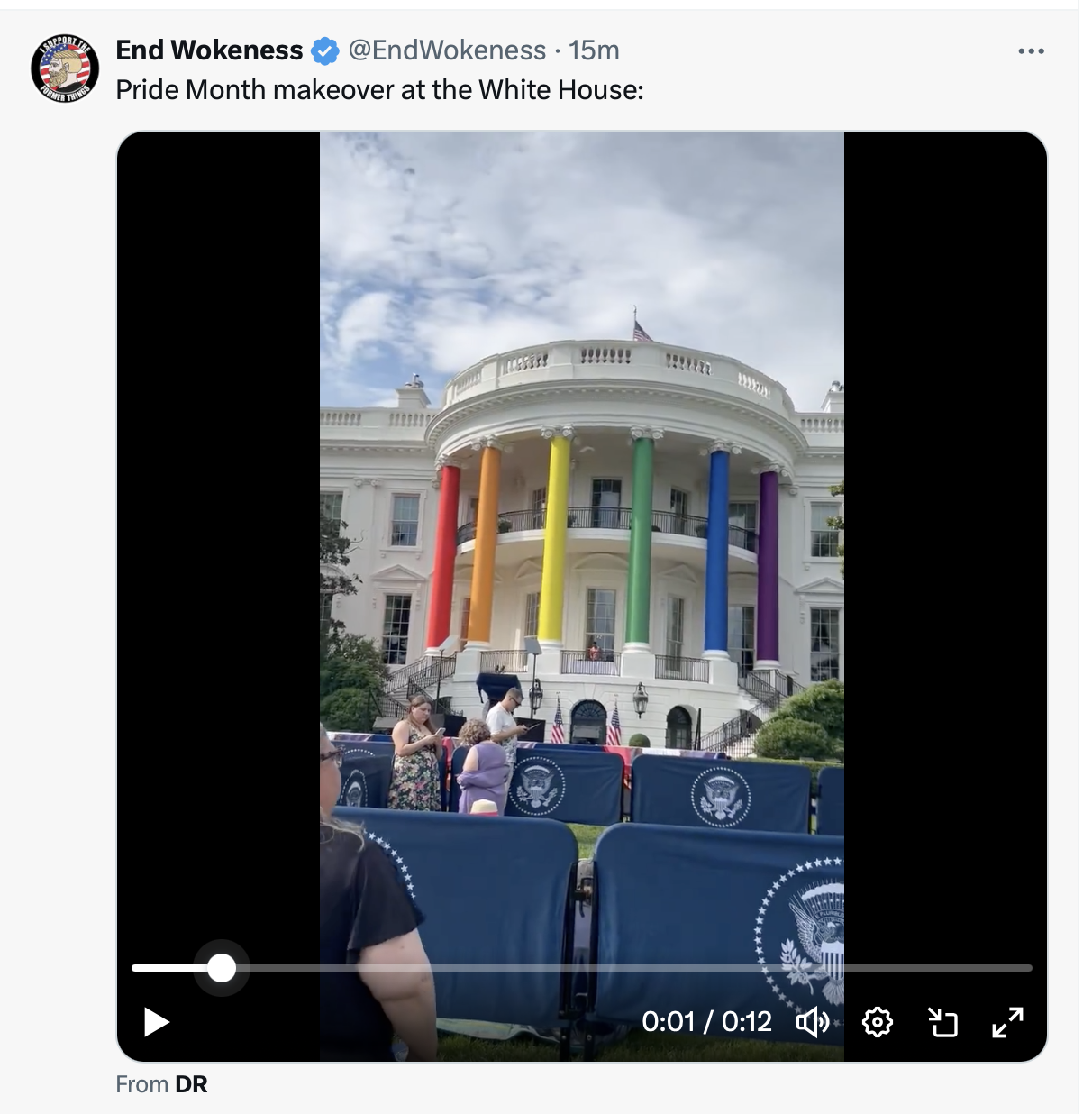Open the End Wokeness profile avatar
This screenshot has width=1092, height=1114.
pos(65,68)
